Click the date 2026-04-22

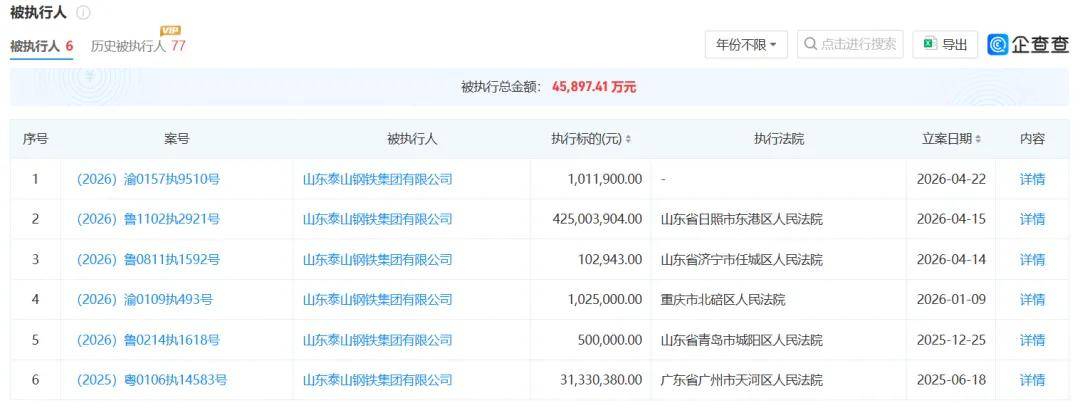click(x=951, y=179)
